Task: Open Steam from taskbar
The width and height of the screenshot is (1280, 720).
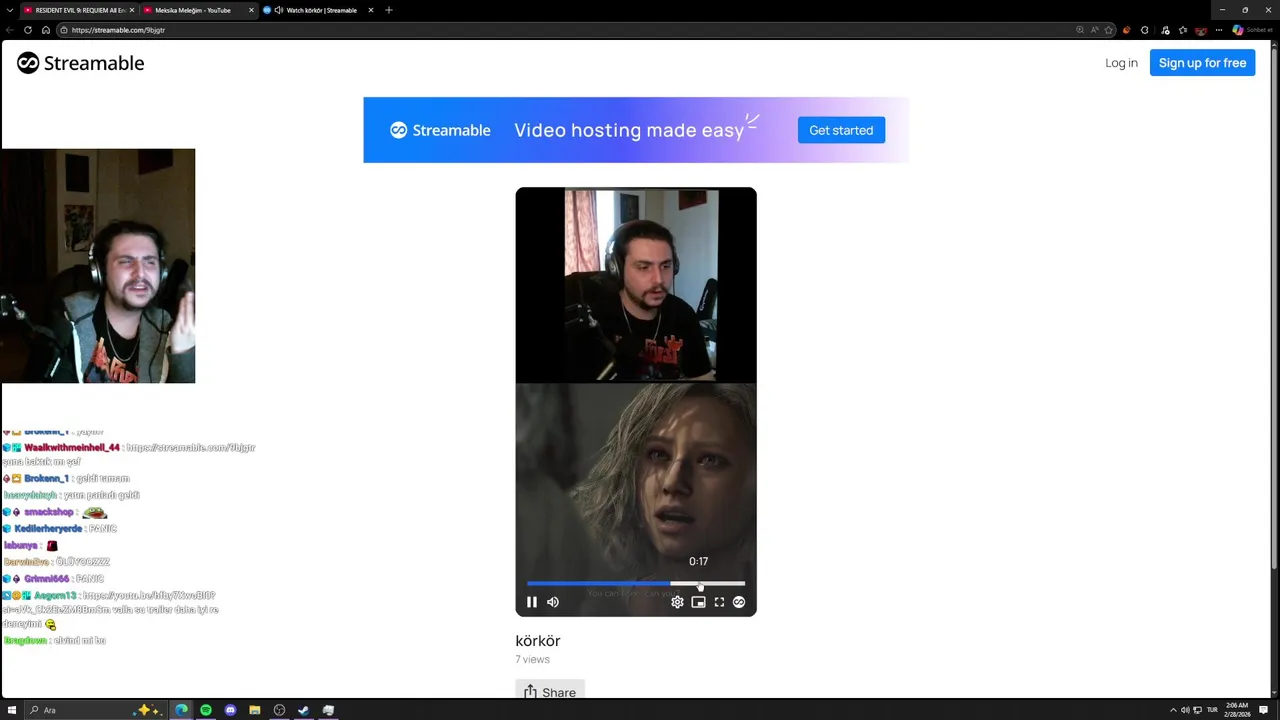Action: (303, 710)
